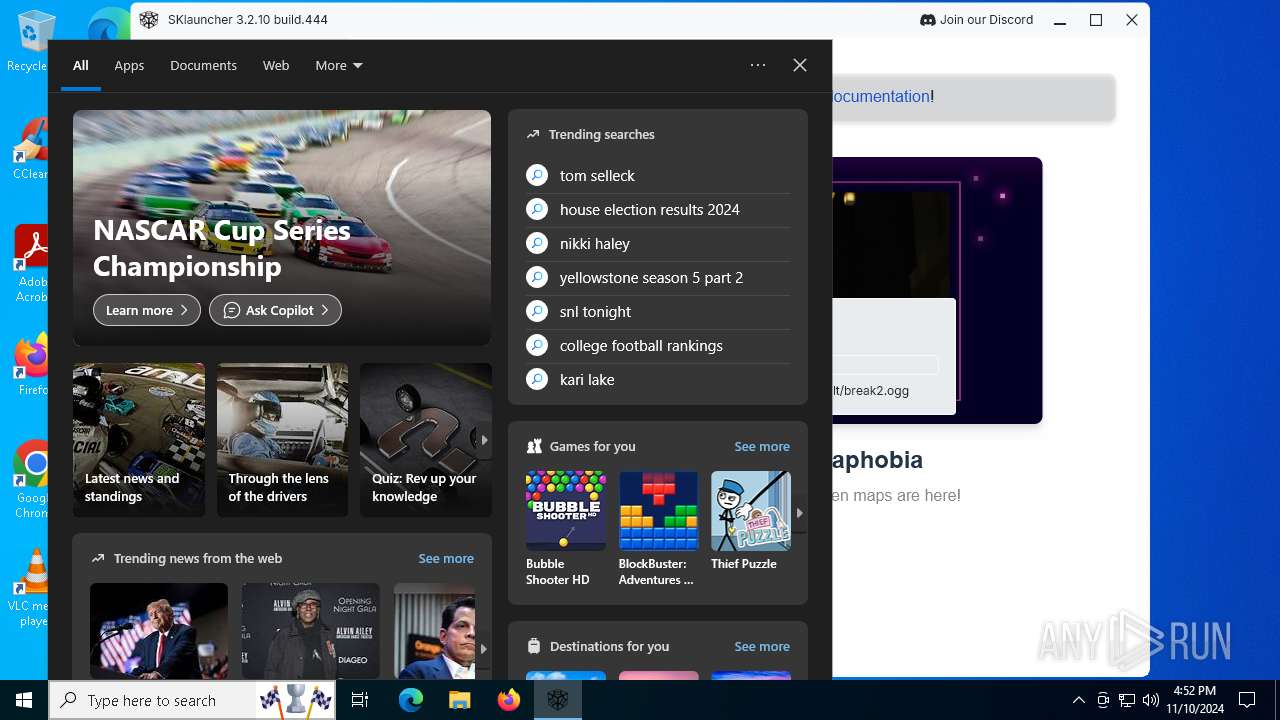The image size is (1280, 720).
Task: Click the NASCAR Cup Series Championship headline
Action: pyautogui.click(x=222, y=248)
